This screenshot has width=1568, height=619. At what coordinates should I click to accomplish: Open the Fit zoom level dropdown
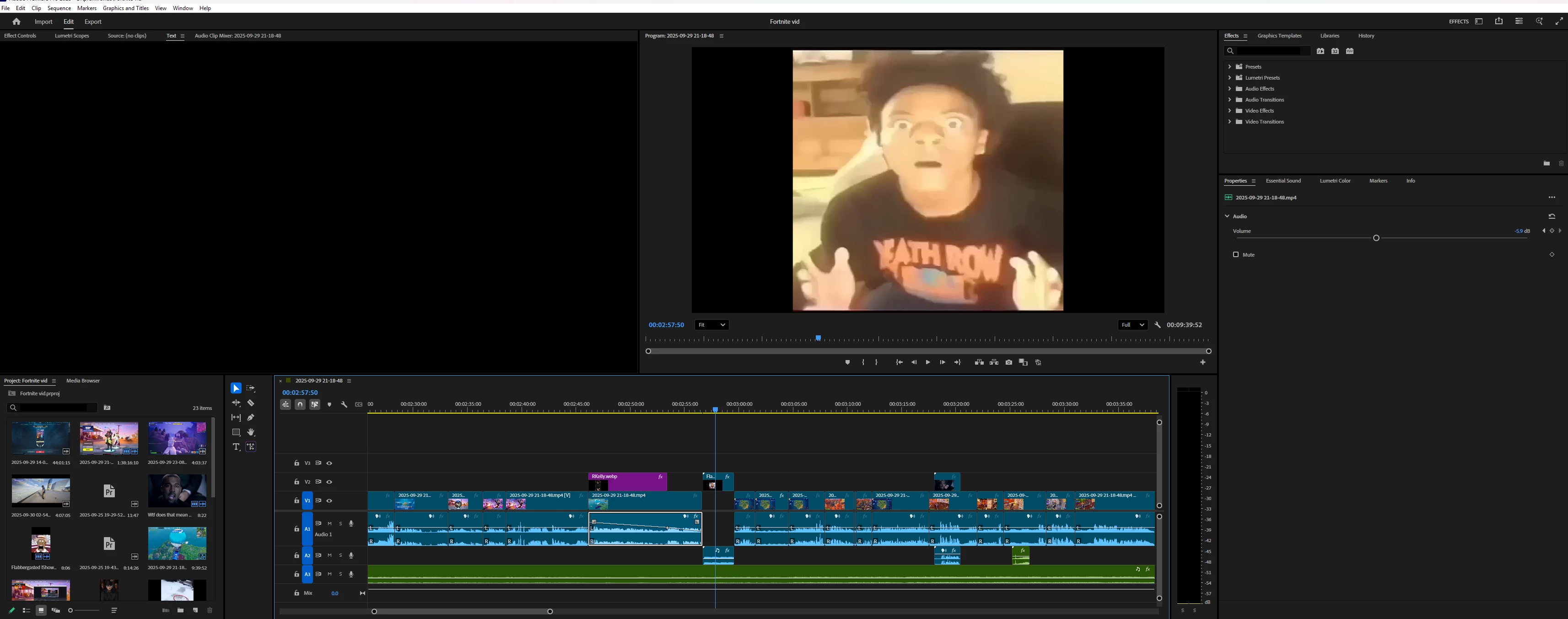tap(711, 325)
